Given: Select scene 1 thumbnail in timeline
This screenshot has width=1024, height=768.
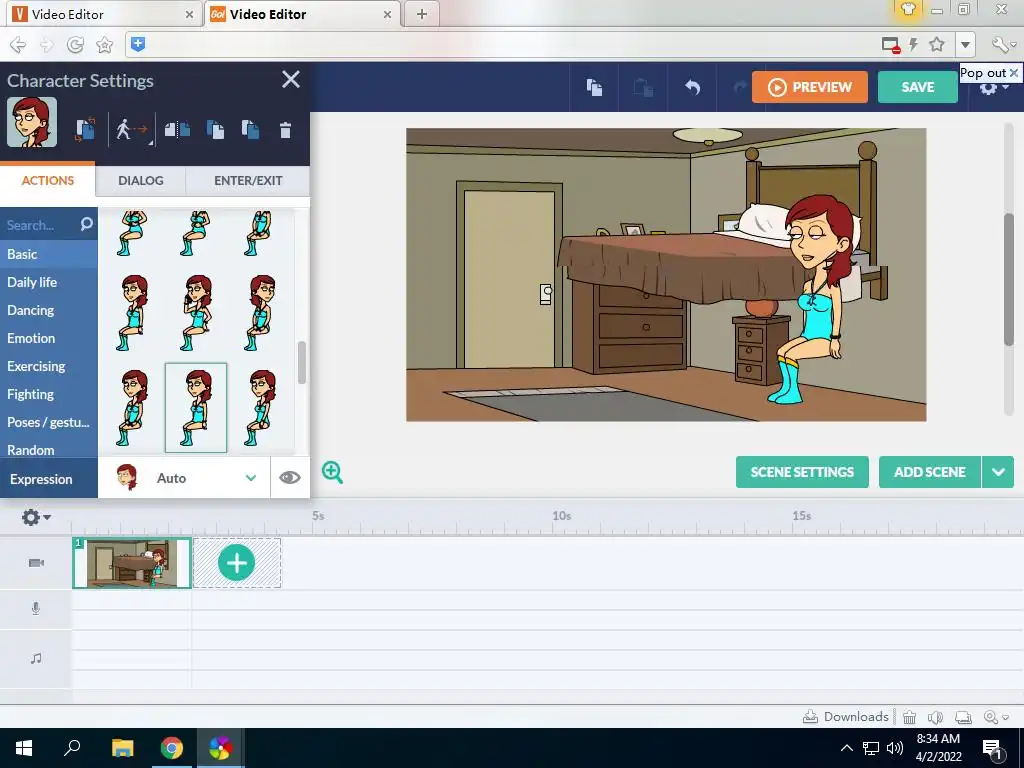Looking at the screenshot, I should tap(131, 563).
